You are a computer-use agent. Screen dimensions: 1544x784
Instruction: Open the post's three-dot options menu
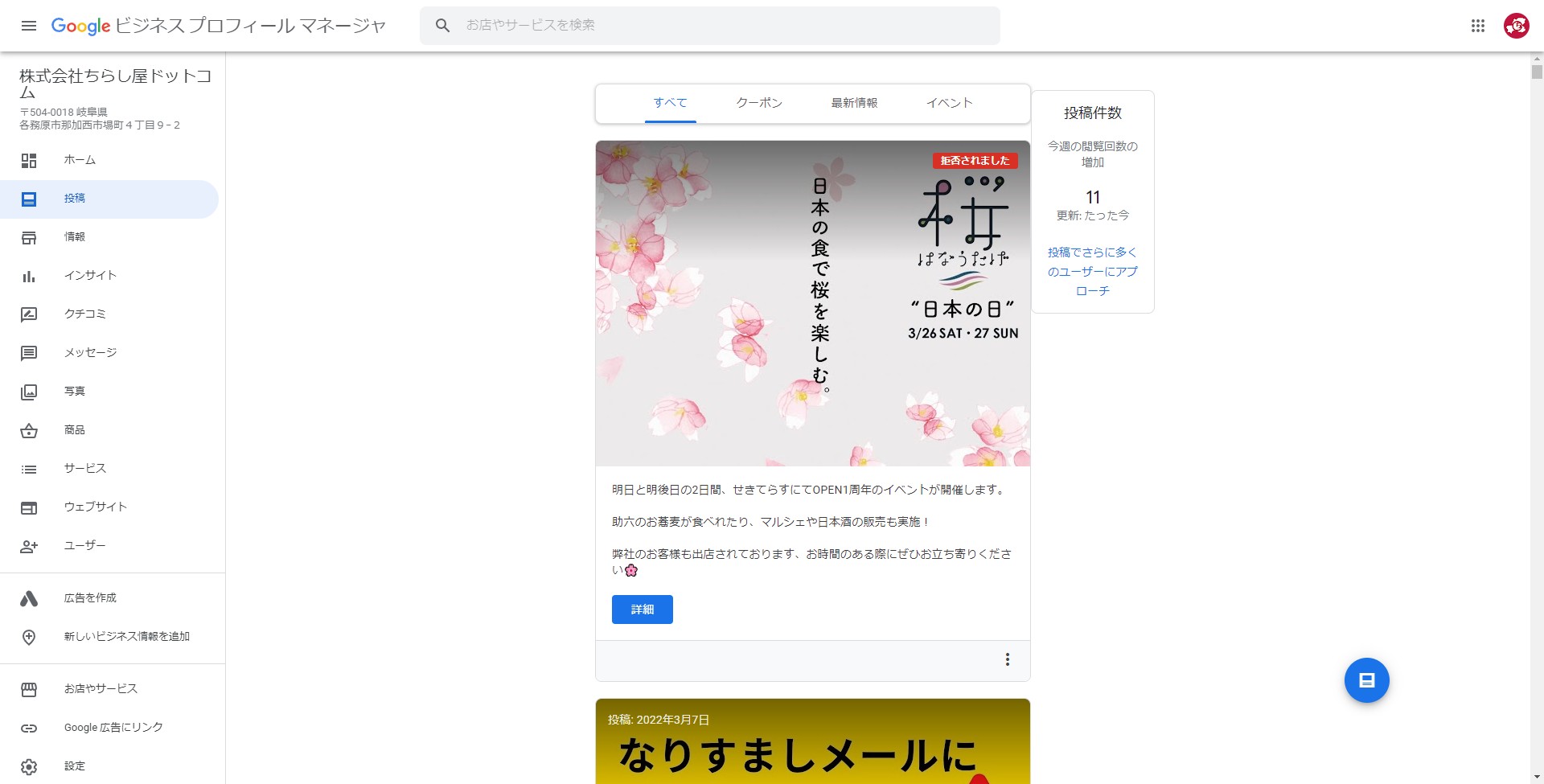[1007, 659]
